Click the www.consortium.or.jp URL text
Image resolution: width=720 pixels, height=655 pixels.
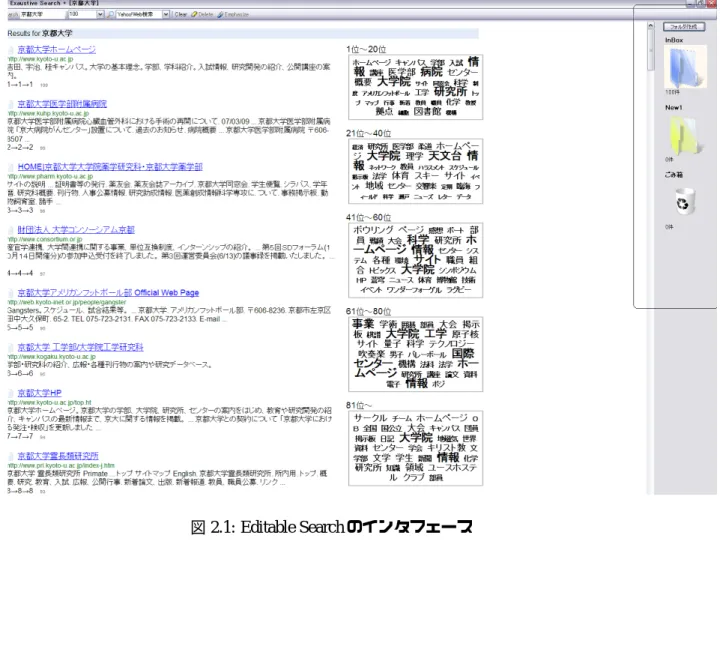45,239
